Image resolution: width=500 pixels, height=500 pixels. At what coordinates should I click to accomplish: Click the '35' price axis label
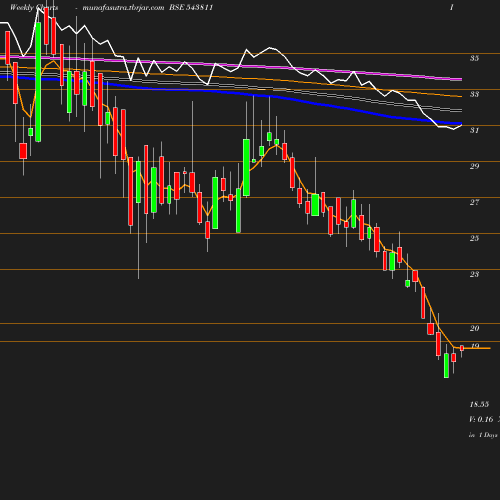pos(474,58)
